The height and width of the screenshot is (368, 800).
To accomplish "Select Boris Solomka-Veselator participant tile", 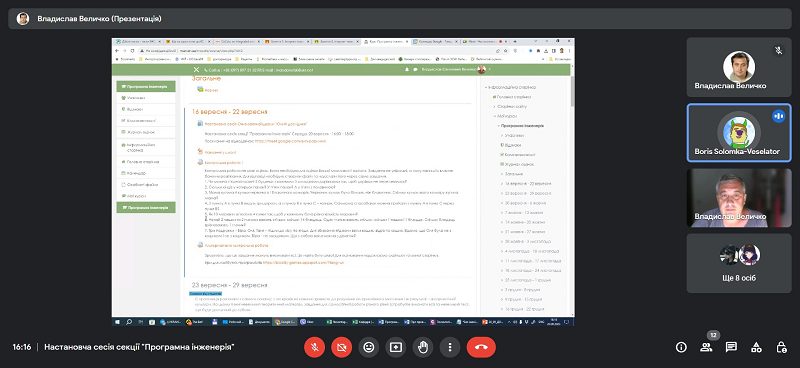I will 739,133.
